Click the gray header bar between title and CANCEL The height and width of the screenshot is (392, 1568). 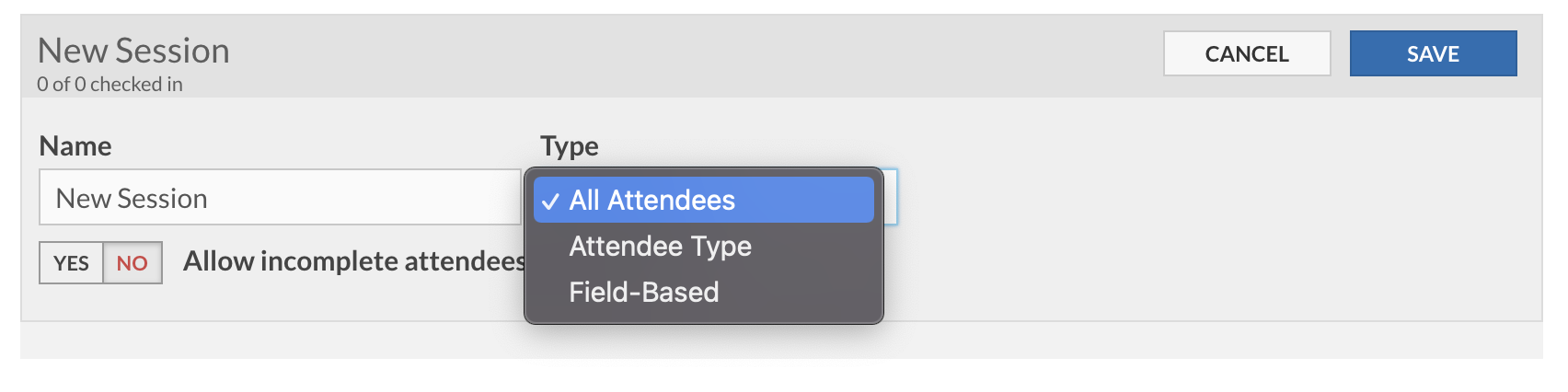(690, 55)
